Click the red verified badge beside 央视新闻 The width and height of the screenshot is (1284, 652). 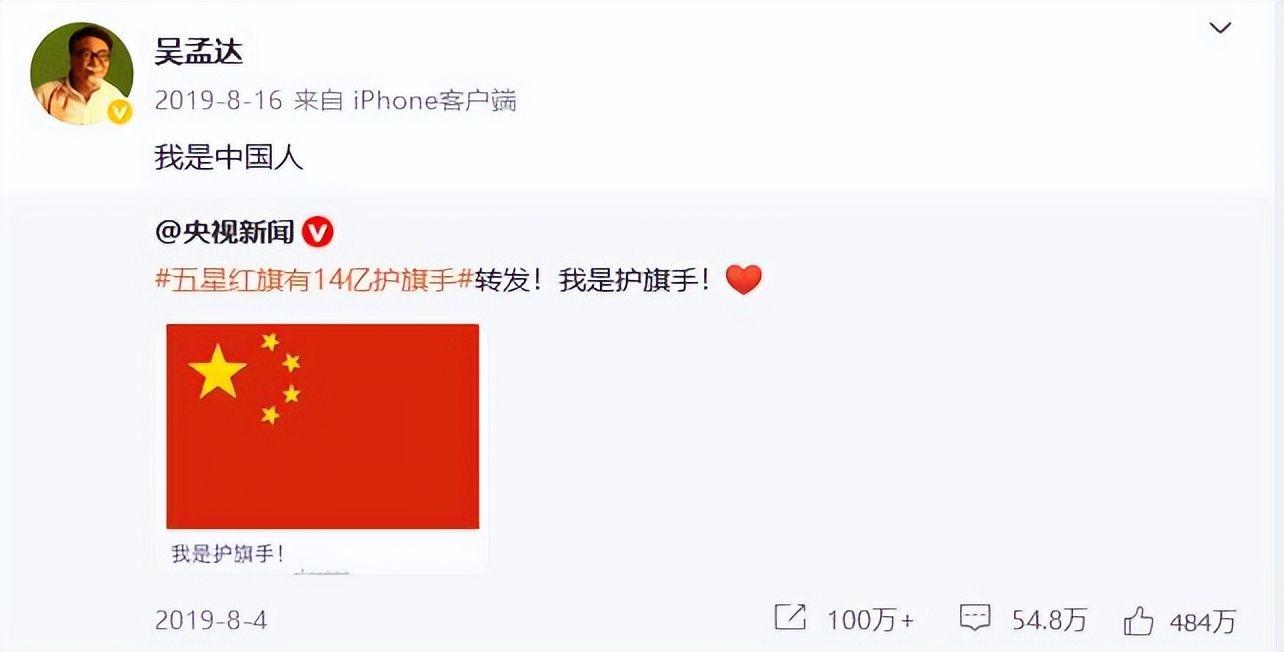pyautogui.click(x=317, y=232)
